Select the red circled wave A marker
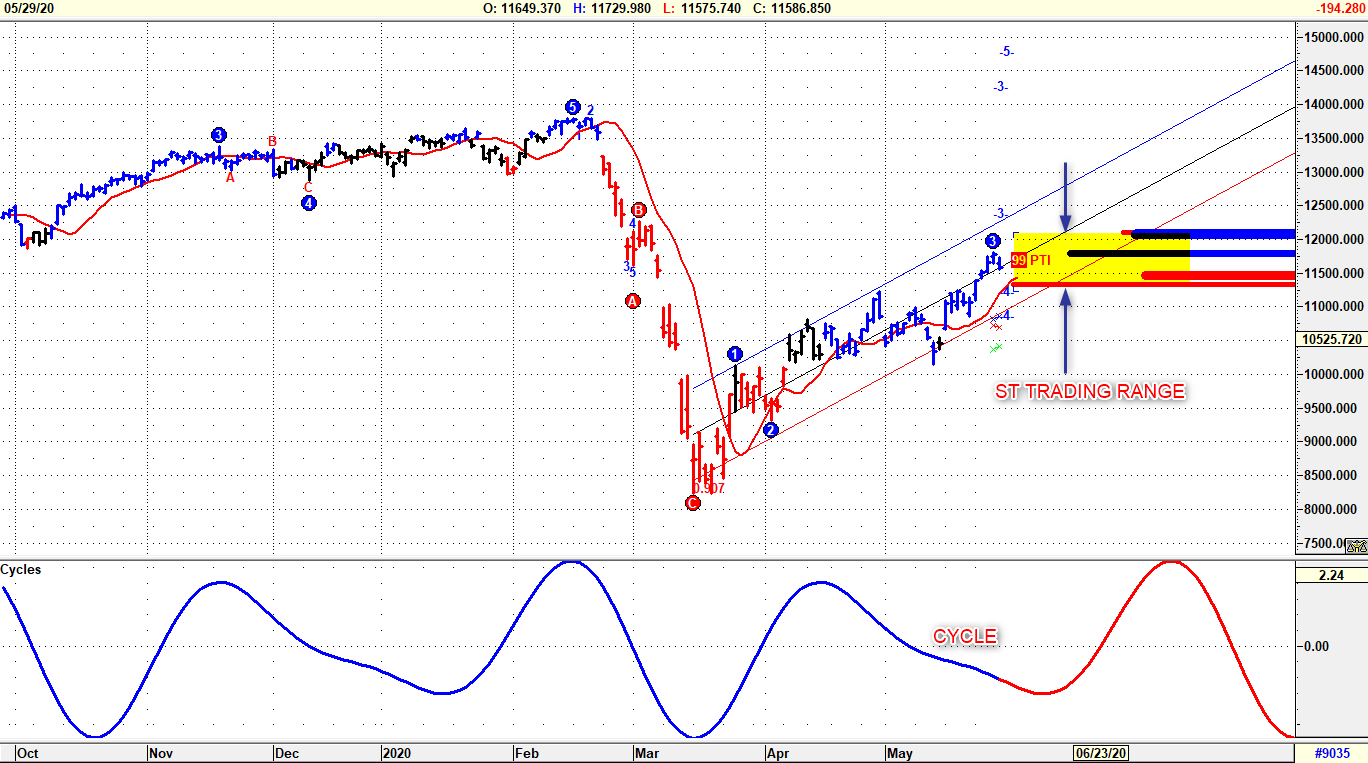1368x763 pixels. [x=632, y=301]
